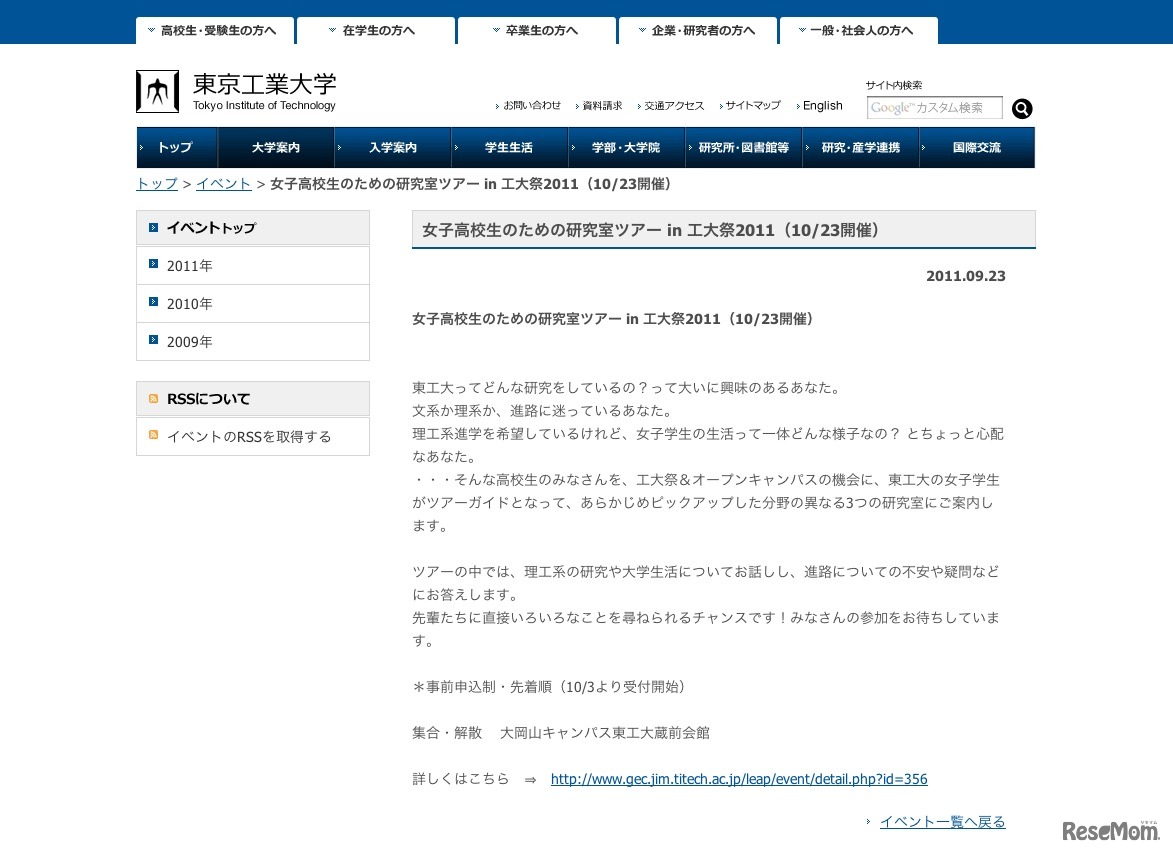This screenshot has width=1173, height=854.
Task: Click the blue arrow icon beside 2011年
Action: pyautogui.click(x=153, y=263)
